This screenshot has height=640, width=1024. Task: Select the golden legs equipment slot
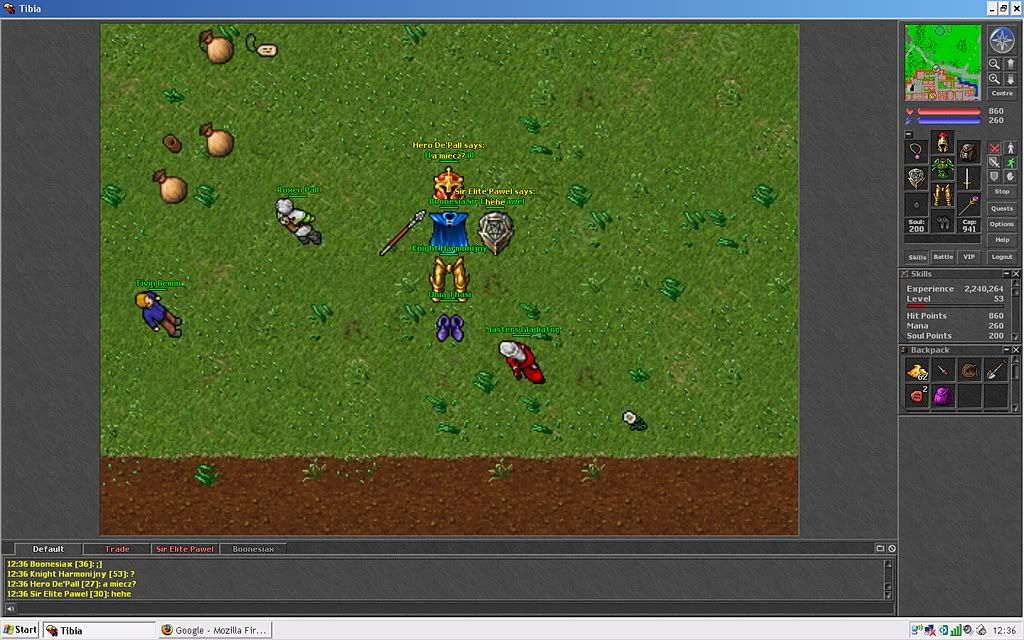[x=942, y=194]
